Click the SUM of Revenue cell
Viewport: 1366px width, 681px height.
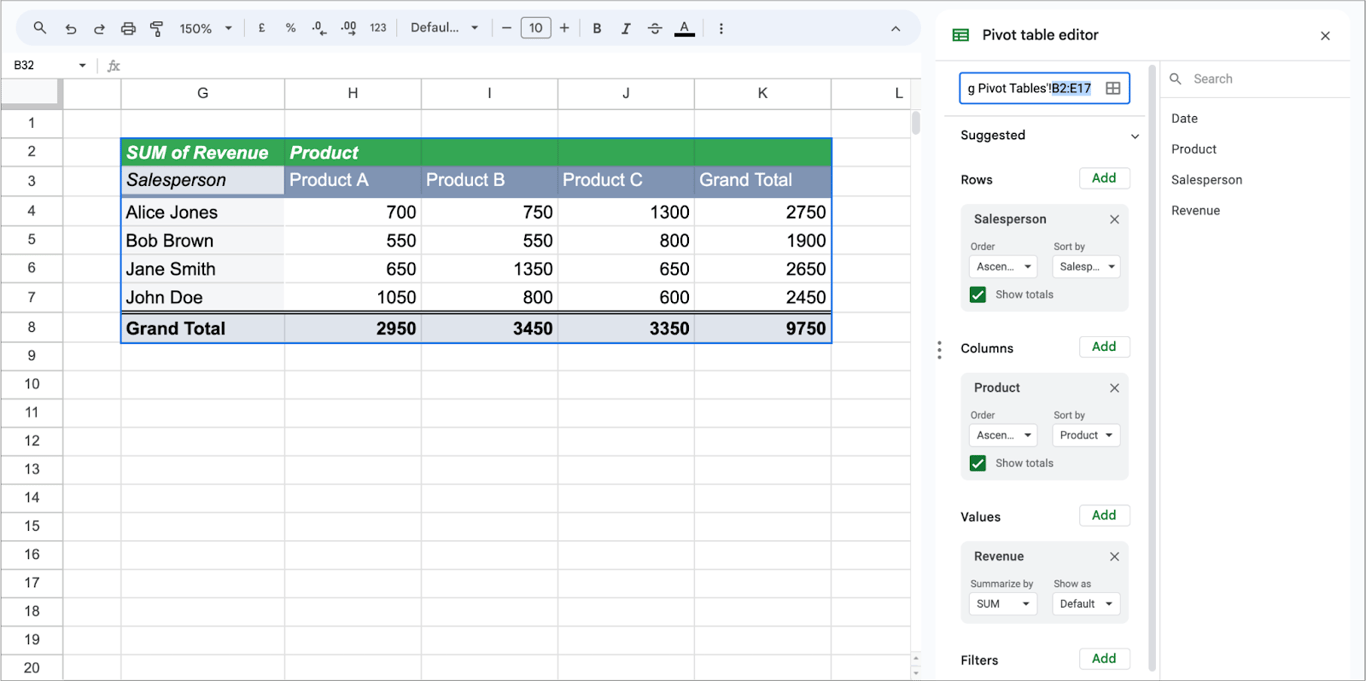pyautogui.click(x=203, y=152)
